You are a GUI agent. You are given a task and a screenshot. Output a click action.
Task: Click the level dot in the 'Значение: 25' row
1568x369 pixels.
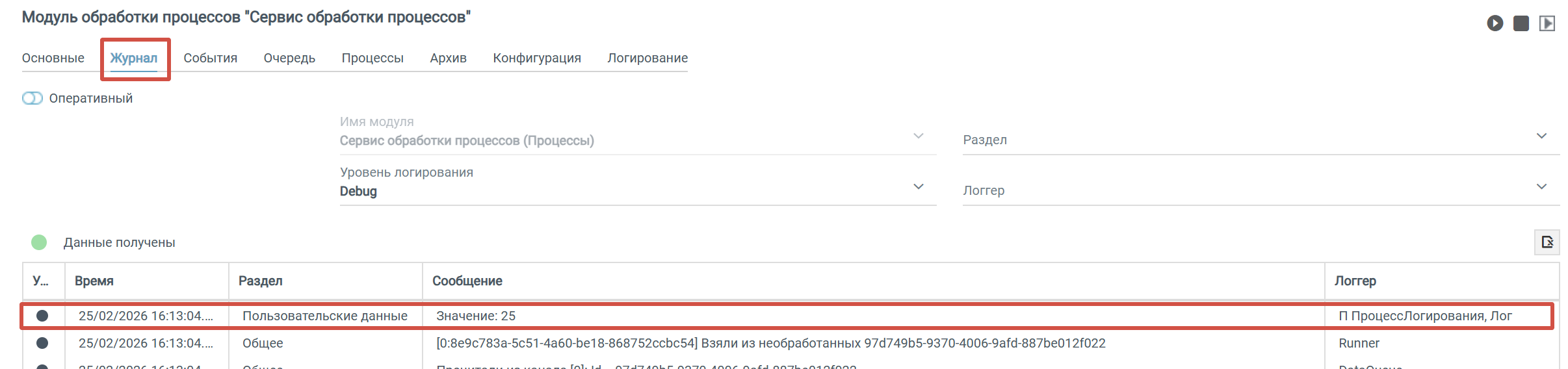pyautogui.click(x=42, y=316)
